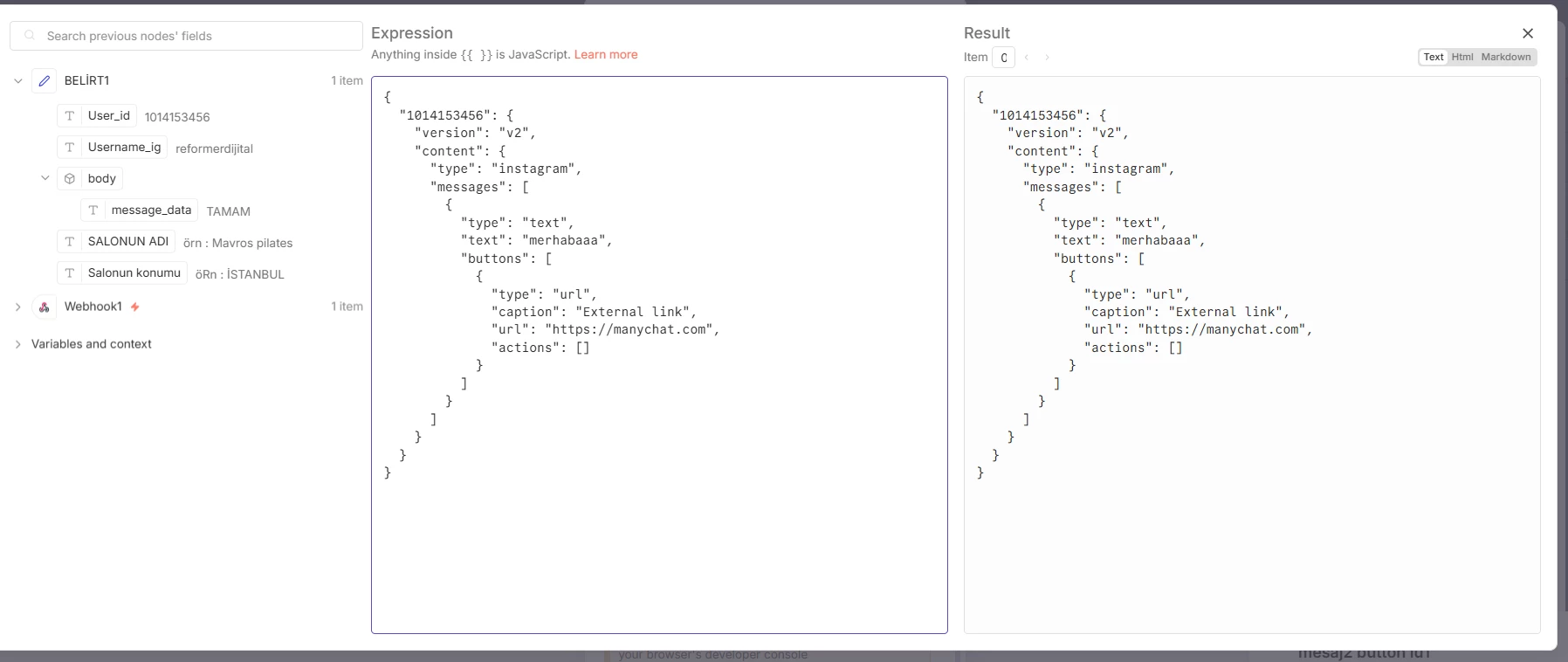Close the expression editor dialog
The height and width of the screenshot is (662, 1568).
click(1528, 33)
